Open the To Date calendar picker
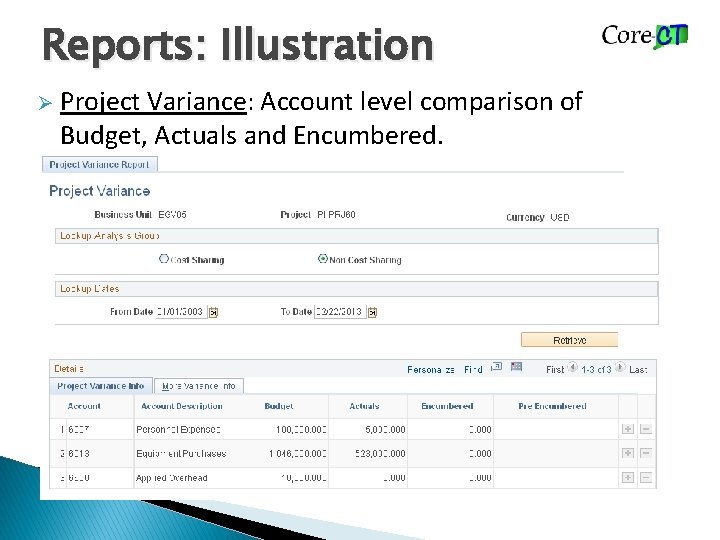Screen dimensions: 720x540 tap(372, 312)
